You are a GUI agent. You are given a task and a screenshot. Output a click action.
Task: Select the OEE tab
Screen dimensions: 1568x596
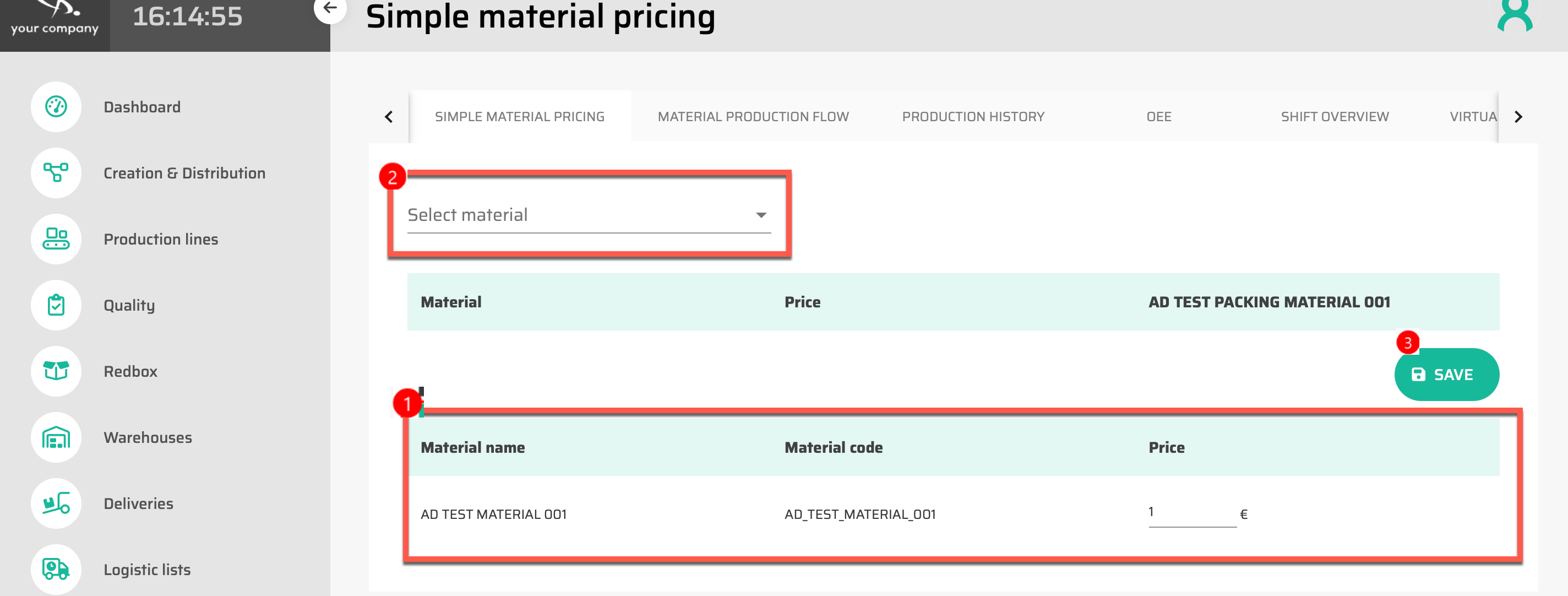(1158, 116)
